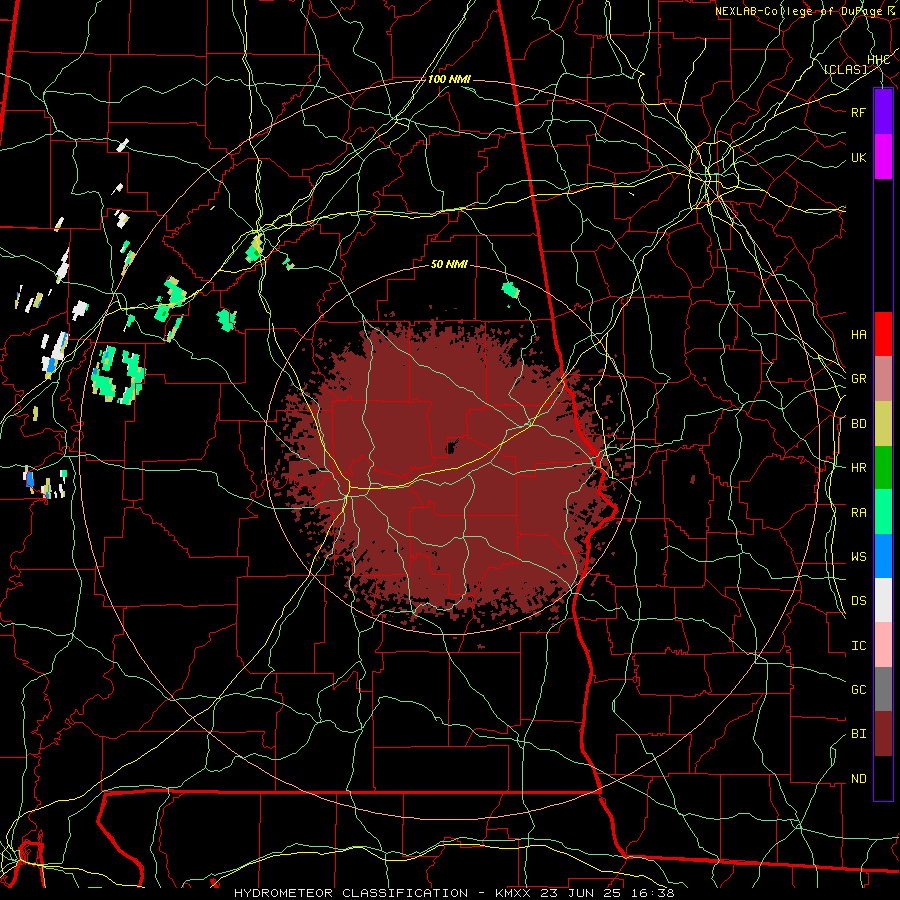This screenshot has height=900, width=900.
Task: Click the NEXLAB-College of DuPage credit text
Action: coord(801,11)
